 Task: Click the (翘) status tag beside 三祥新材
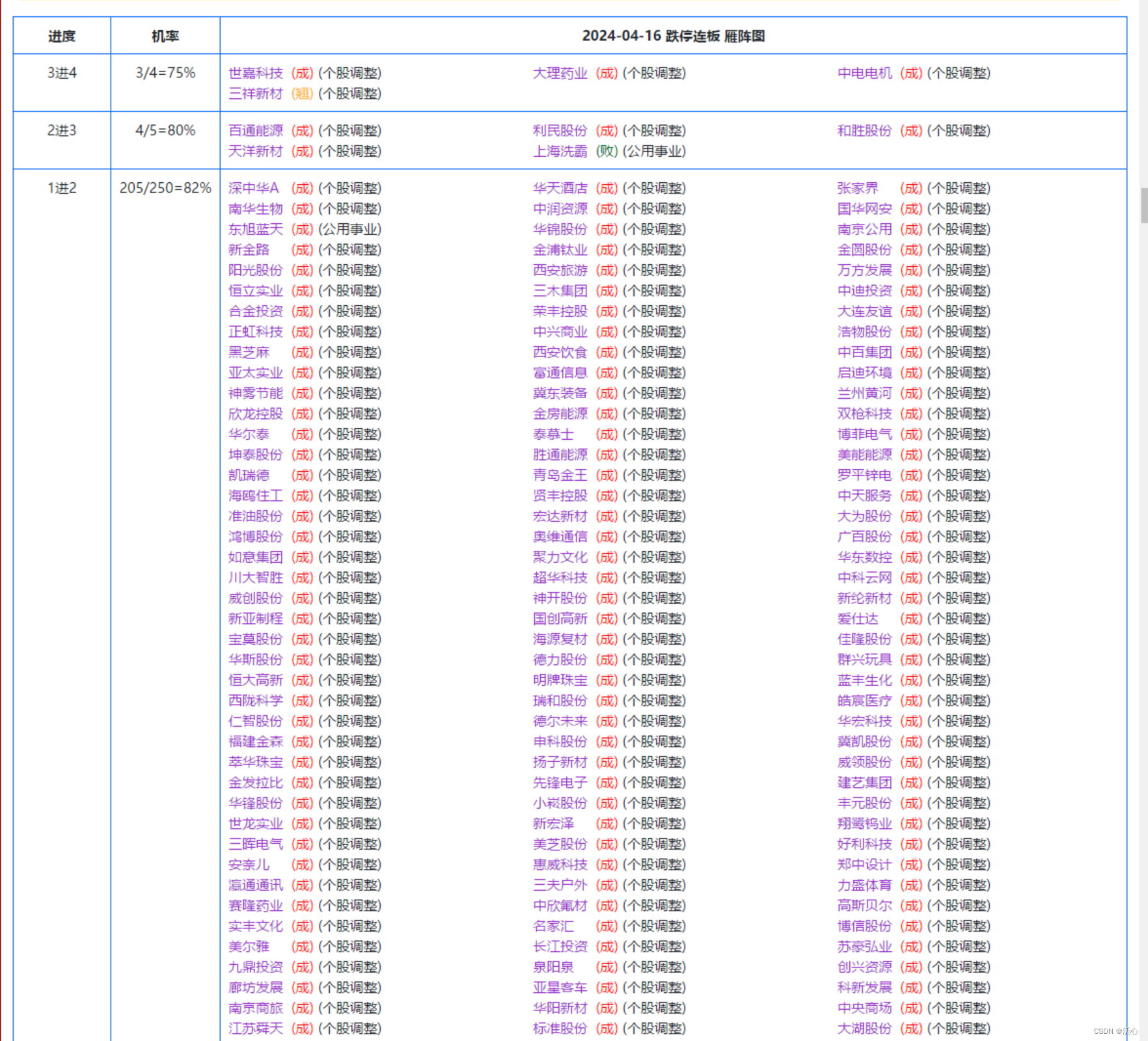pyautogui.click(x=302, y=94)
